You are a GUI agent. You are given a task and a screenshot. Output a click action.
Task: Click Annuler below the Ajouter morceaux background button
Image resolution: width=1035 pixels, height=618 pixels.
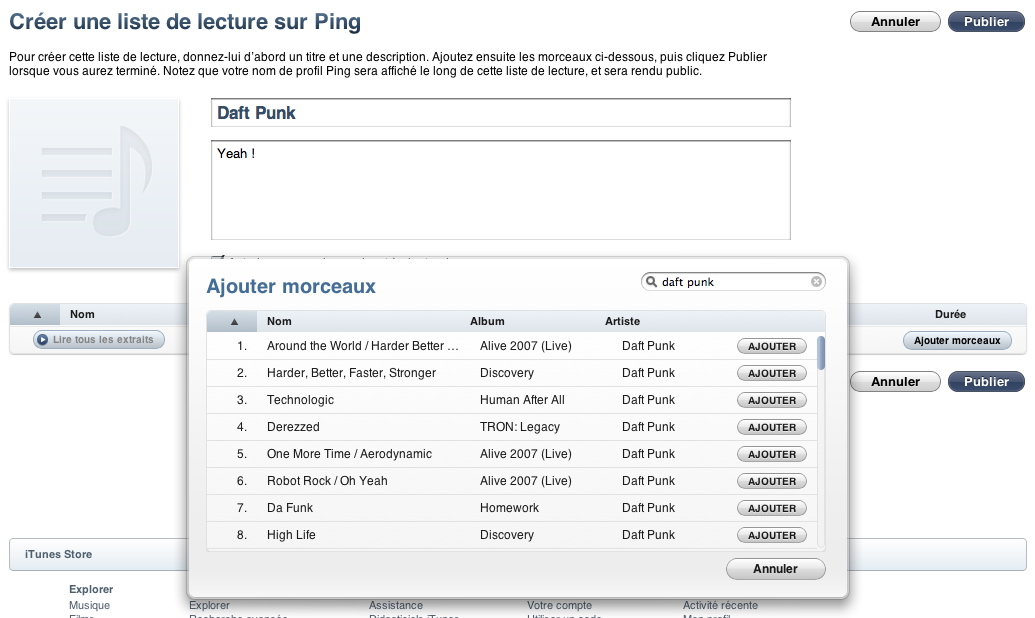895,382
